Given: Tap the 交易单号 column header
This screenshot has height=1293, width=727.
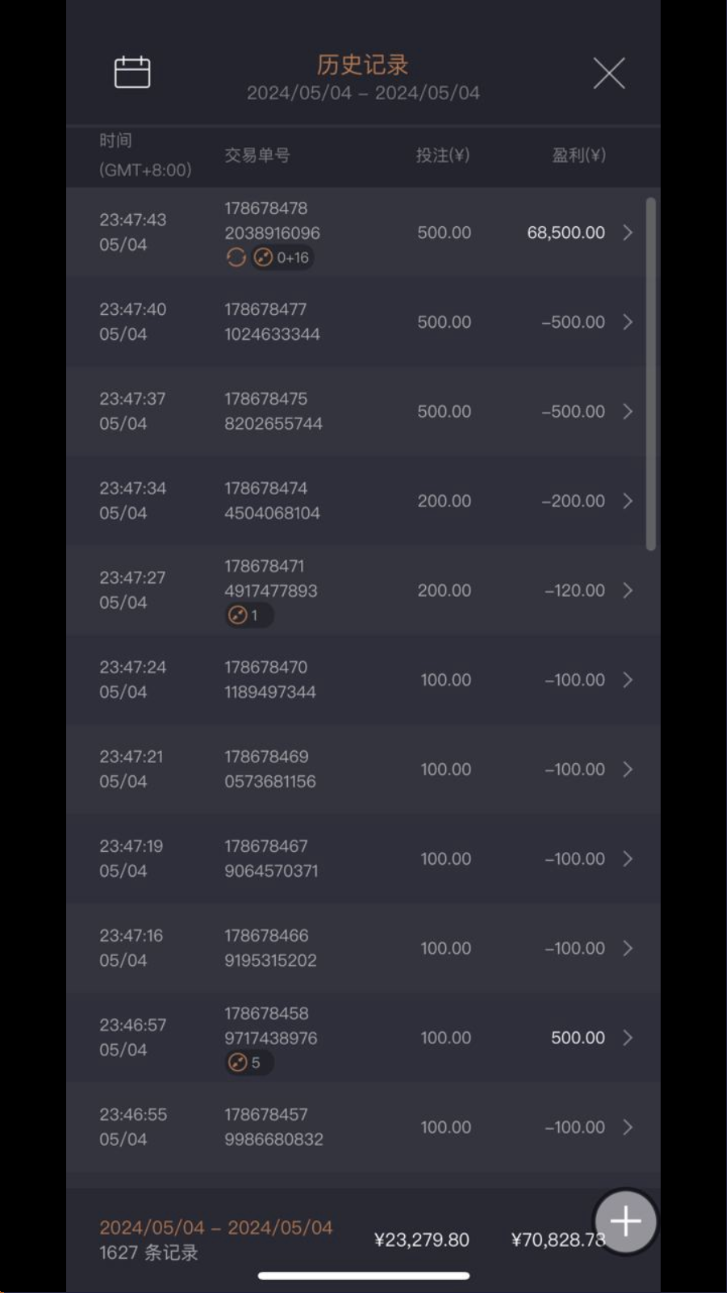Looking at the screenshot, I should (257, 155).
